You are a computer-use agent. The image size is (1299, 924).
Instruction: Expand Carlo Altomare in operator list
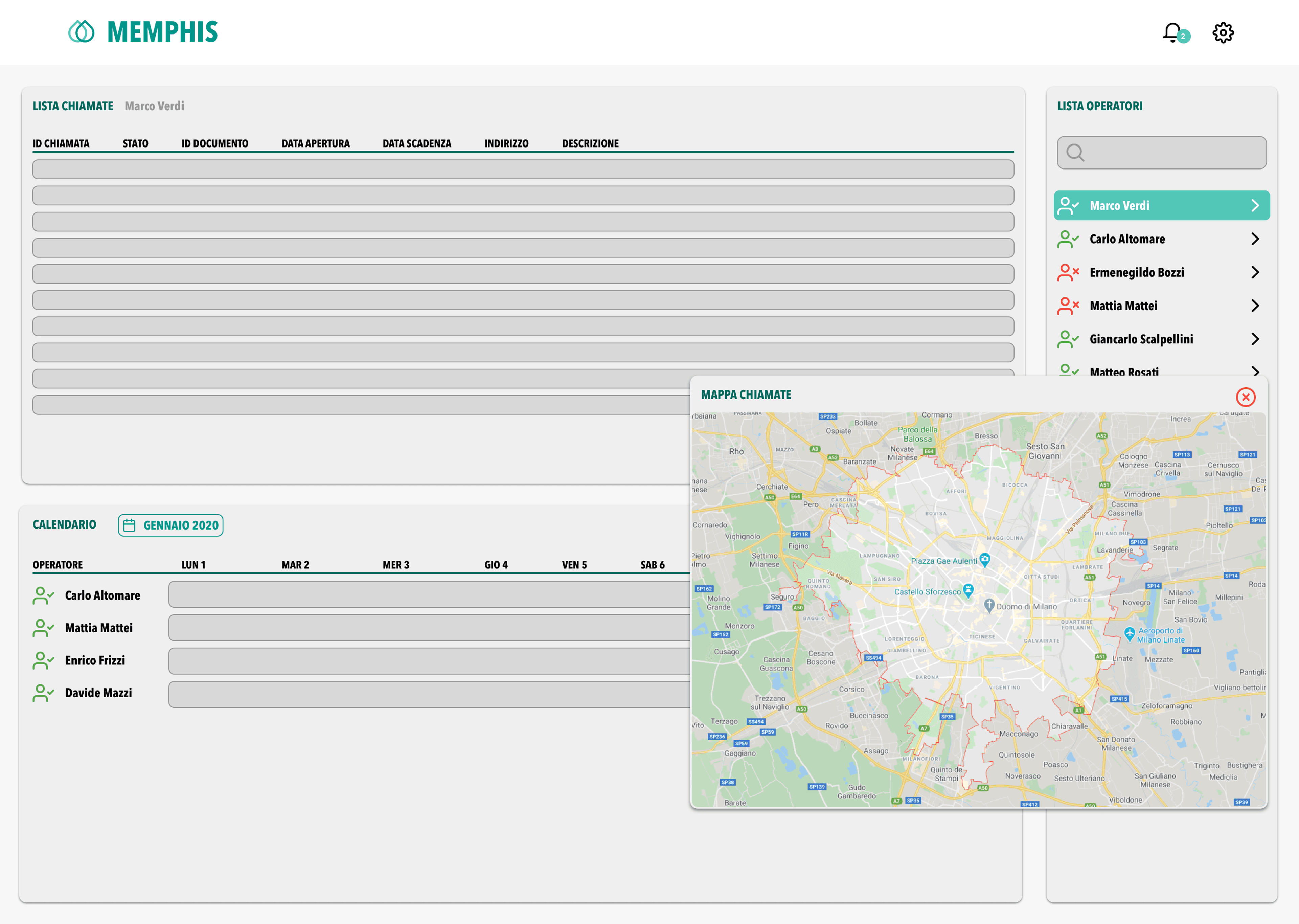click(x=1255, y=239)
